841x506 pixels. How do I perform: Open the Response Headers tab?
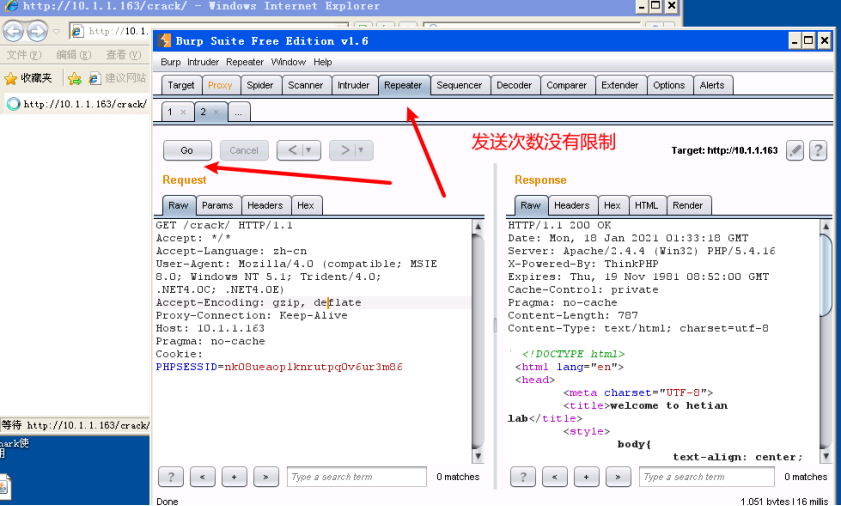click(x=572, y=206)
